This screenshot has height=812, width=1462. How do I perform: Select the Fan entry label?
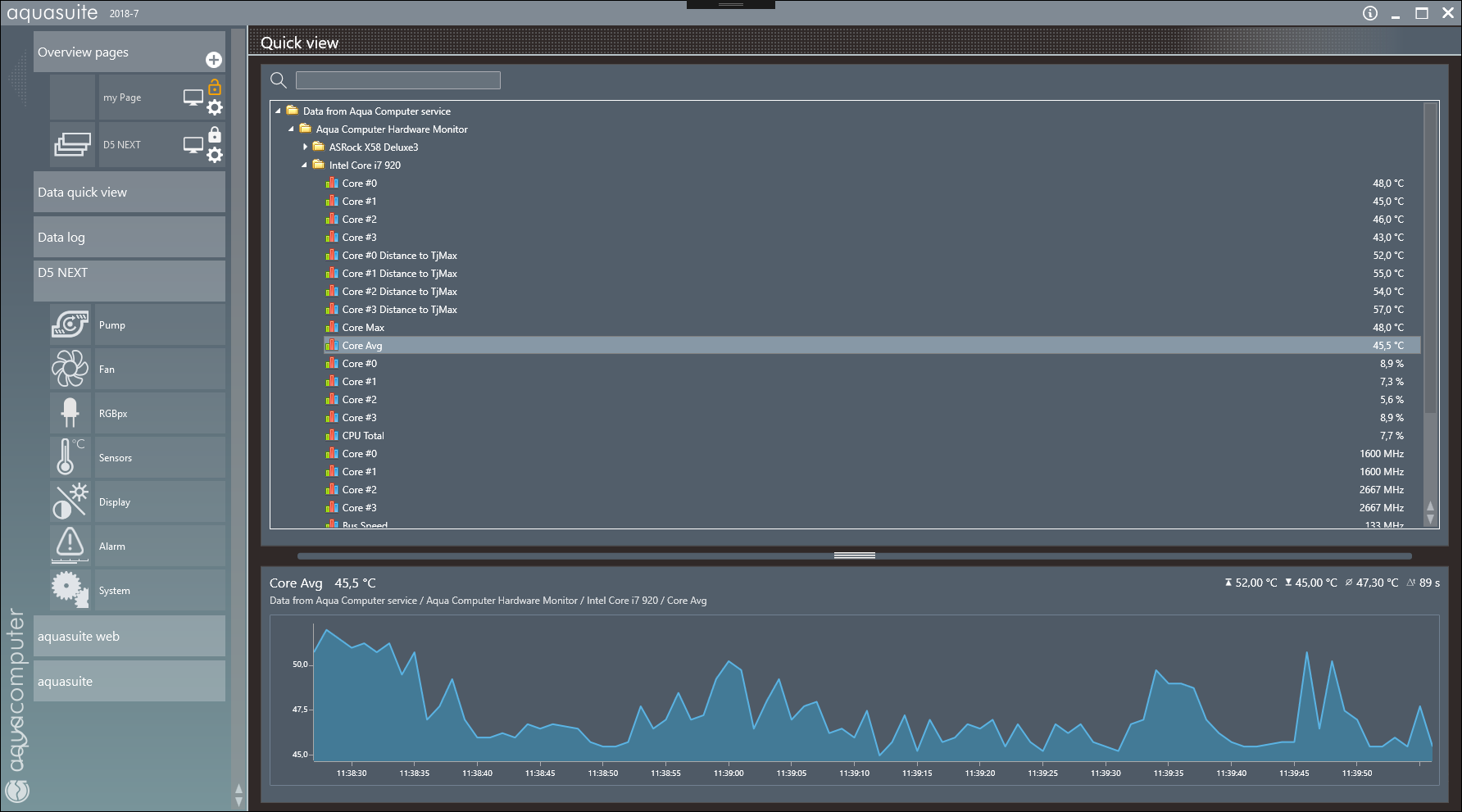107,370
